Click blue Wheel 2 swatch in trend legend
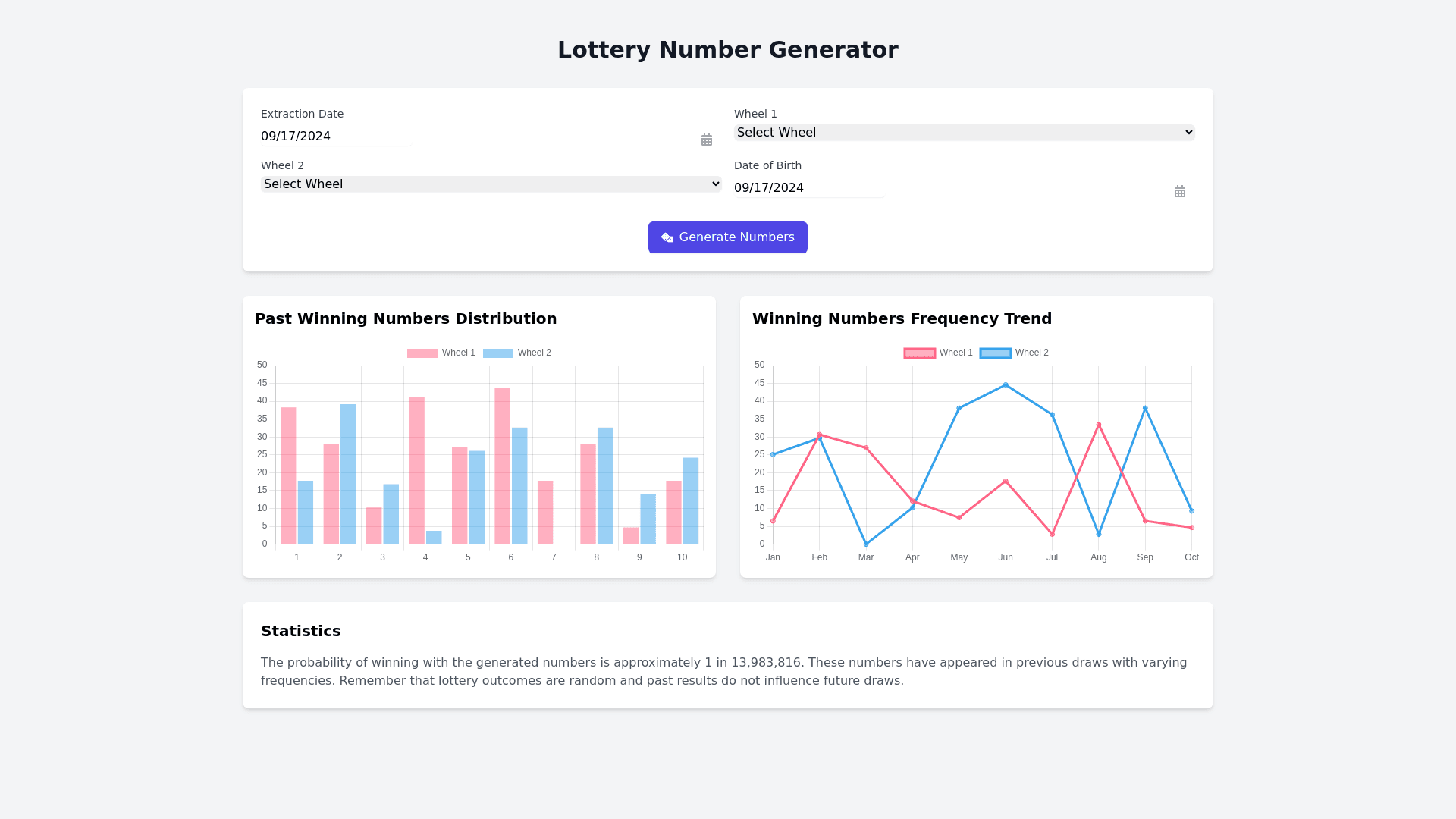1456x819 pixels. [x=995, y=353]
